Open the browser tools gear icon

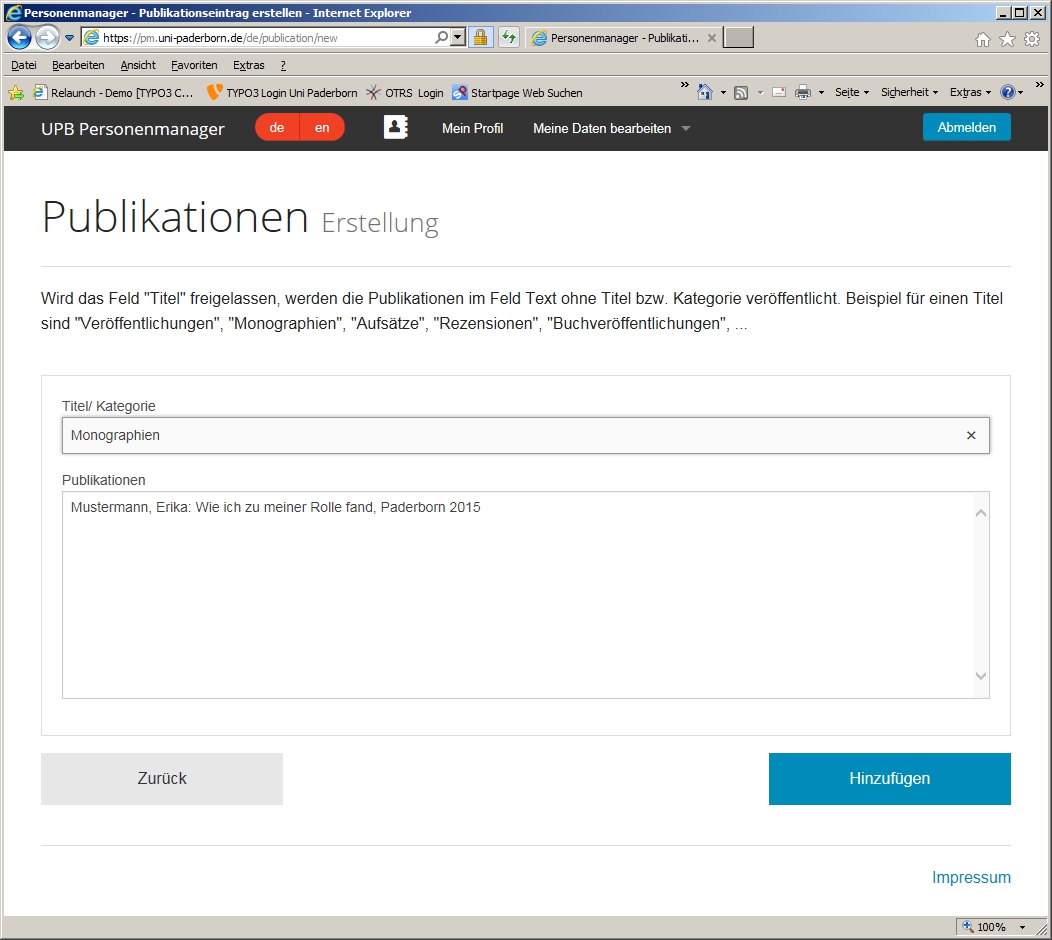tap(1031, 39)
